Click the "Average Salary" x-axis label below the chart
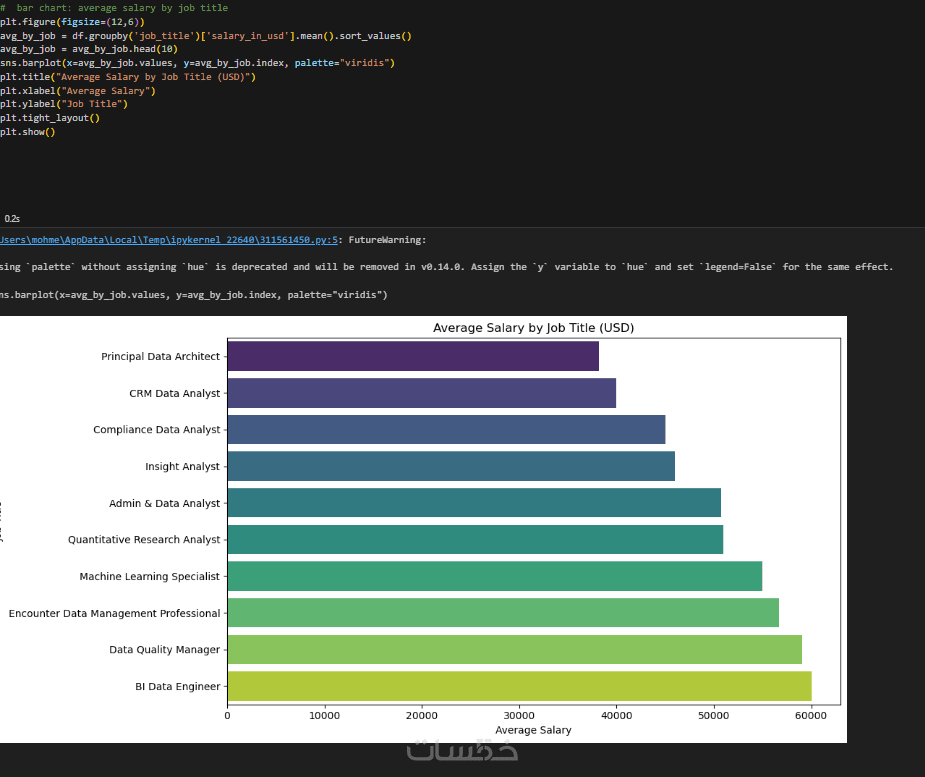 coord(533,730)
